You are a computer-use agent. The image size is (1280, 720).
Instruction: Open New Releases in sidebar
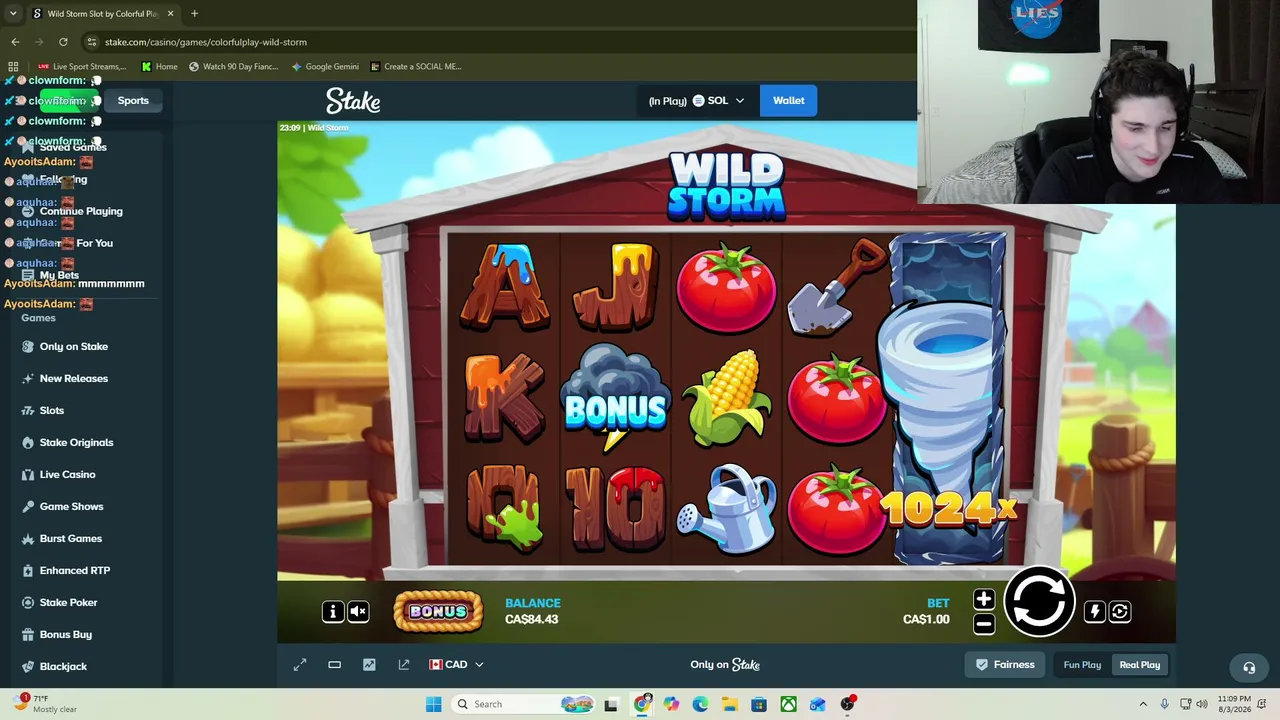(74, 378)
